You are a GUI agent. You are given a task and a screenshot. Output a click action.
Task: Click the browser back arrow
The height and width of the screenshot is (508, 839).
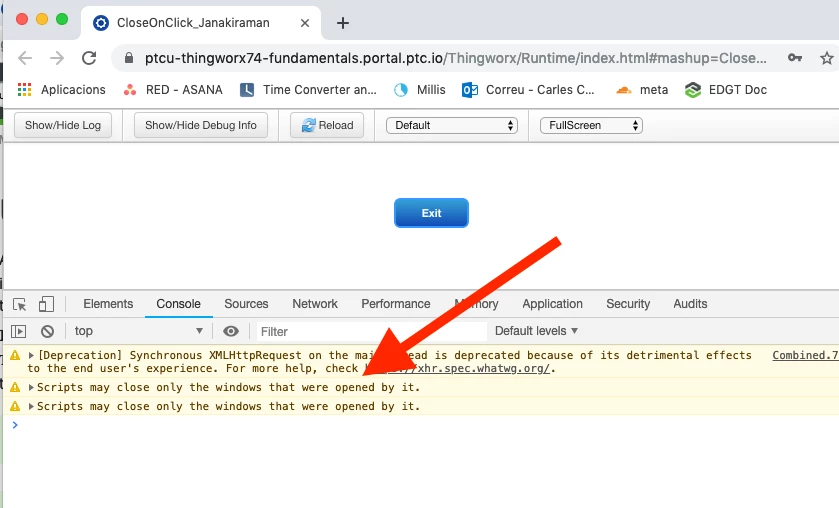pyautogui.click(x=25, y=58)
